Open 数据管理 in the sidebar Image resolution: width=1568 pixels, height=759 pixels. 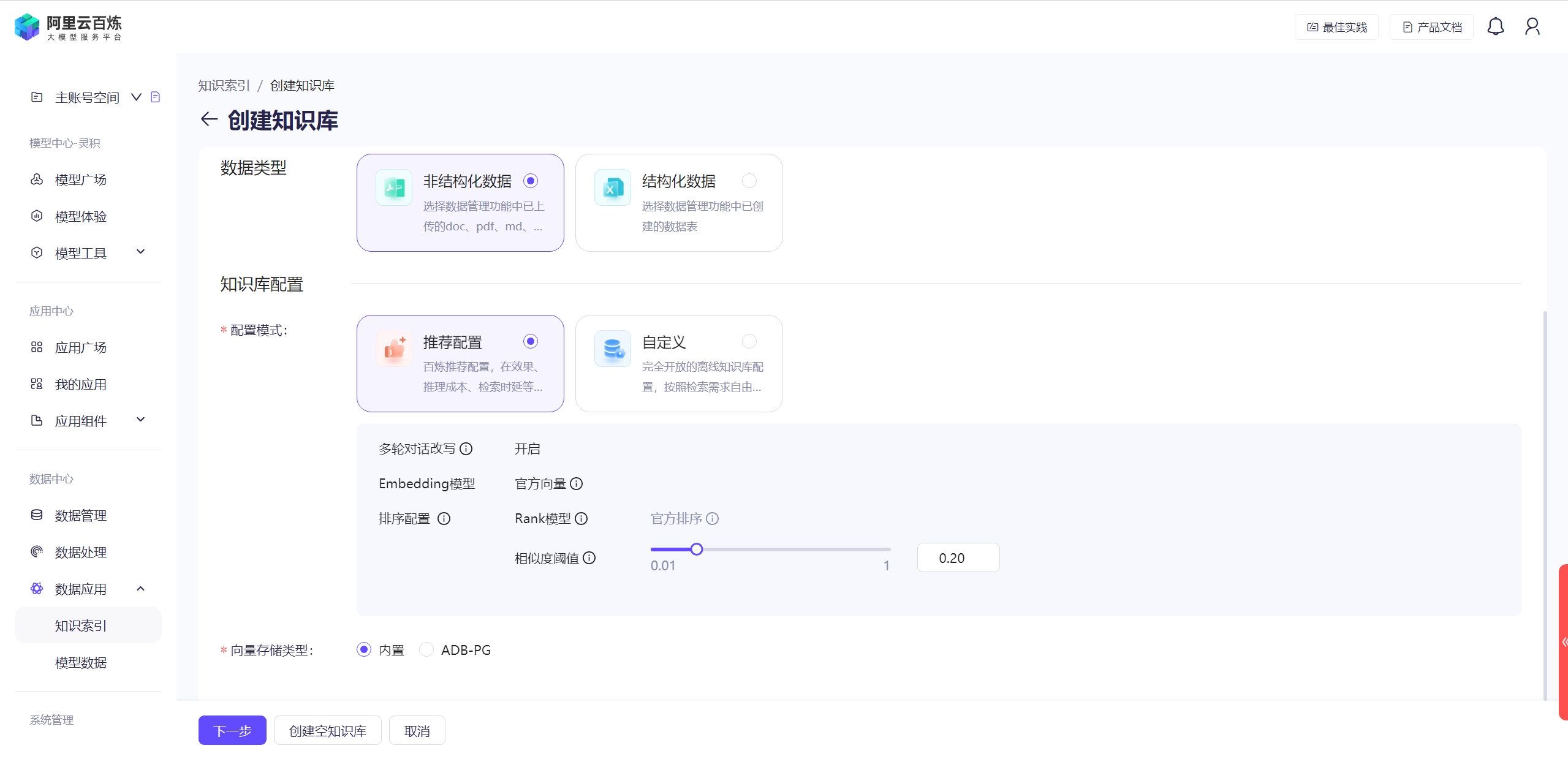click(81, 516)
